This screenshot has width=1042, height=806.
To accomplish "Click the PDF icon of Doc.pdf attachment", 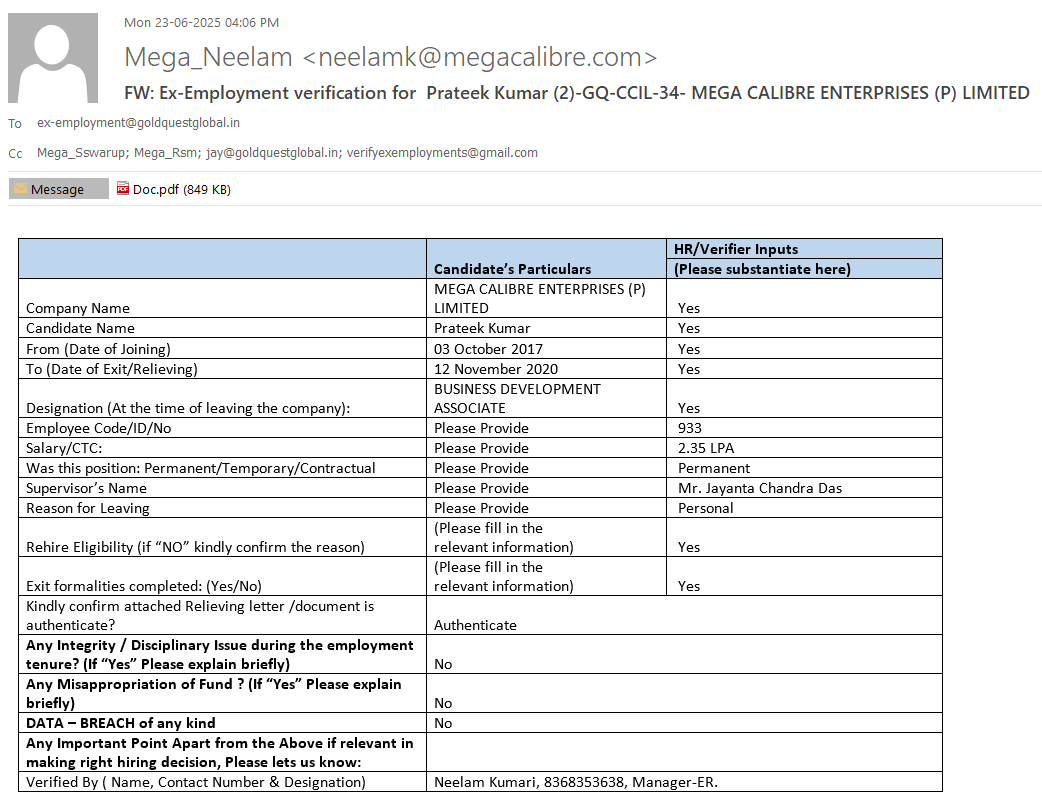I will 122,189.
